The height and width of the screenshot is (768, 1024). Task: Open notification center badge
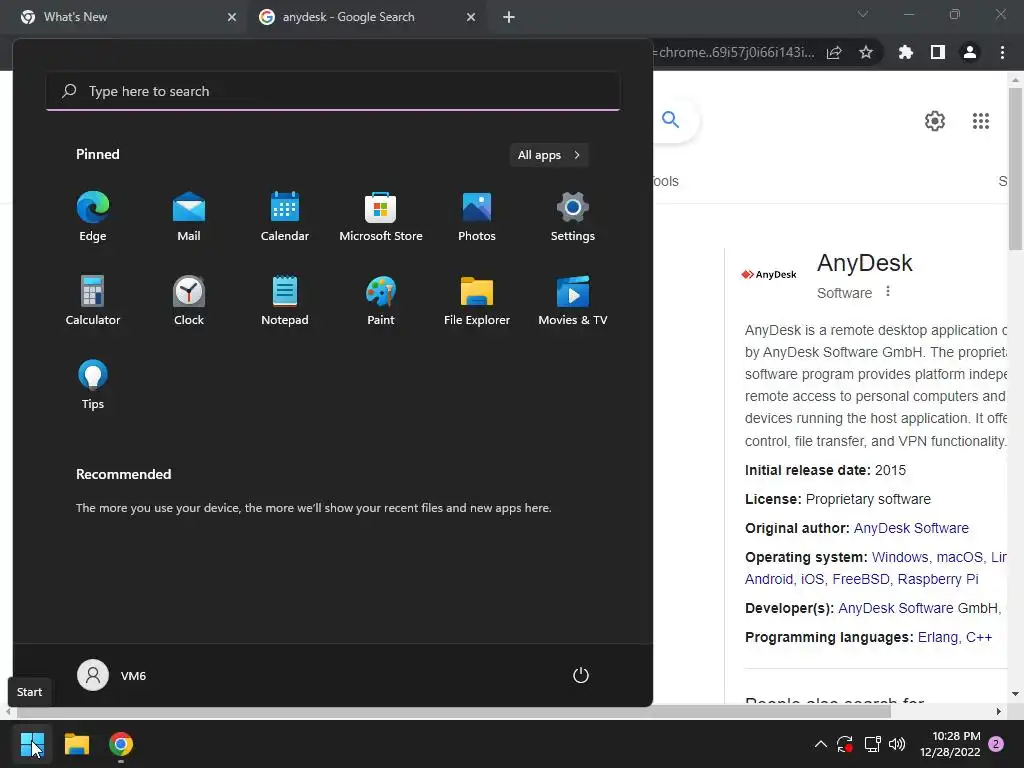[x=996, y=744]
